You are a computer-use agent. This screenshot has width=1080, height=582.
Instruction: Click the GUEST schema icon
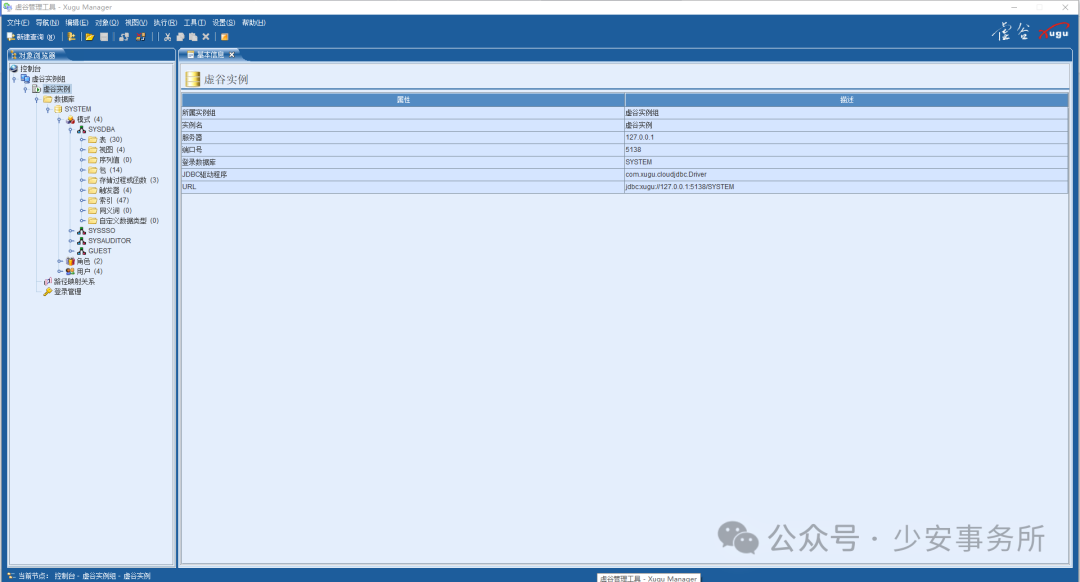(x=81, y=251)
